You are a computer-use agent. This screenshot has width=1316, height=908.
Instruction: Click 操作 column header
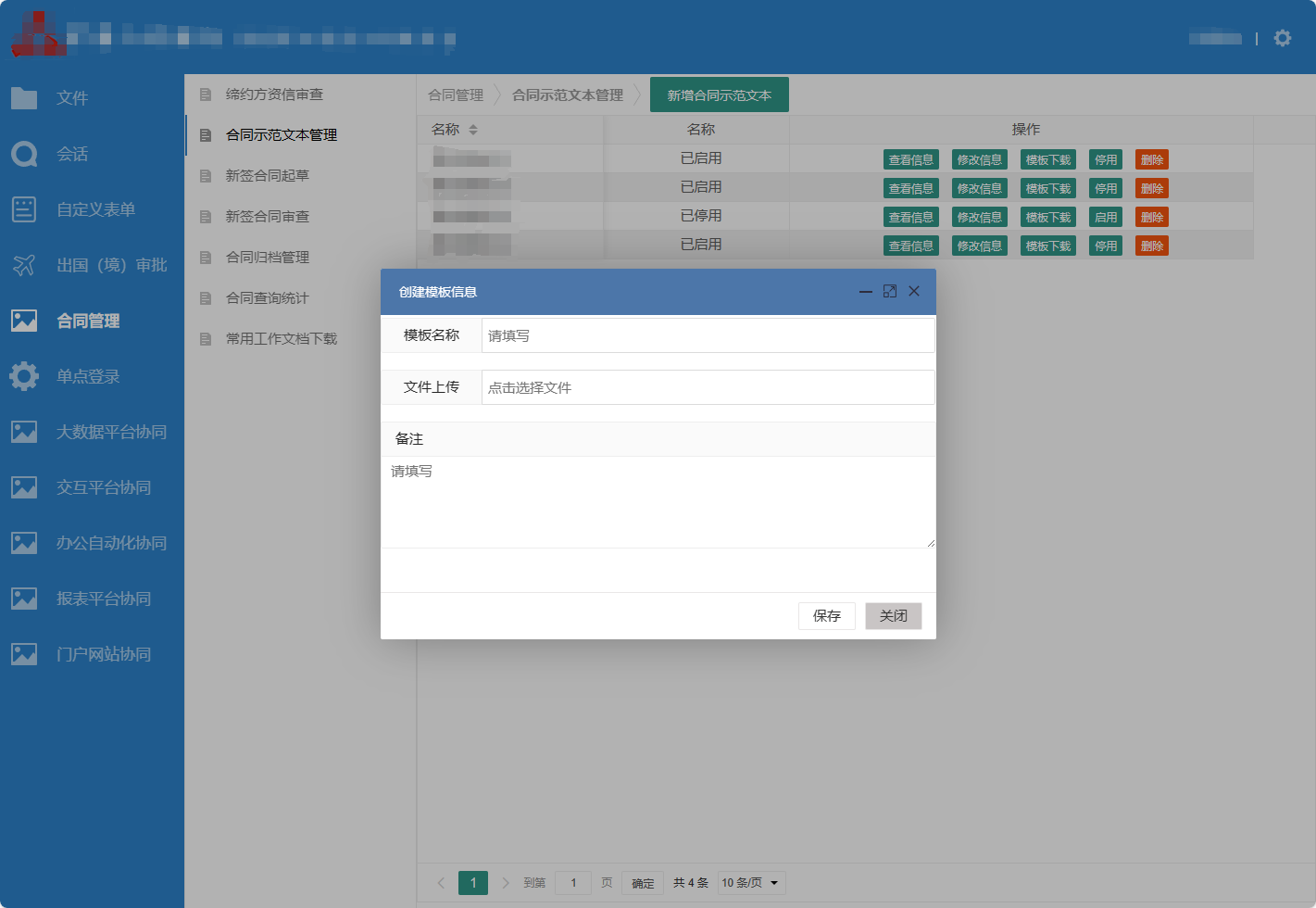1026,130
